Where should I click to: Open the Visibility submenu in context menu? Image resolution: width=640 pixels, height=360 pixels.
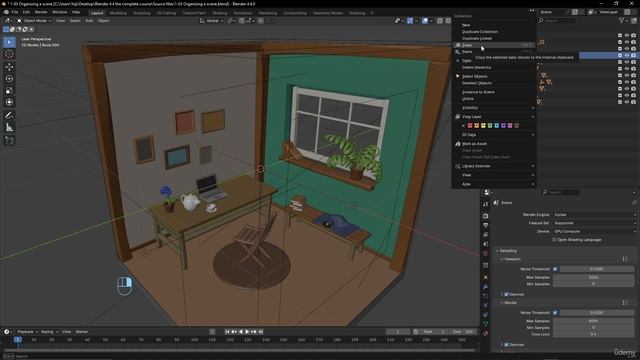click(494, 108)
